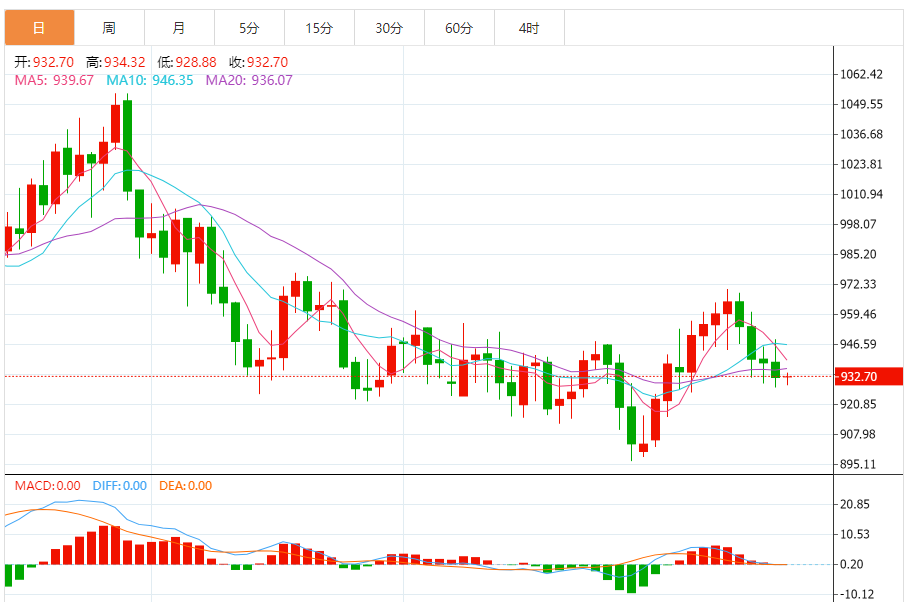The width and height of the screenshot is (909, 602).
Task: Click the 1049.55 price axis label
Action: click(x=861, y=104)
